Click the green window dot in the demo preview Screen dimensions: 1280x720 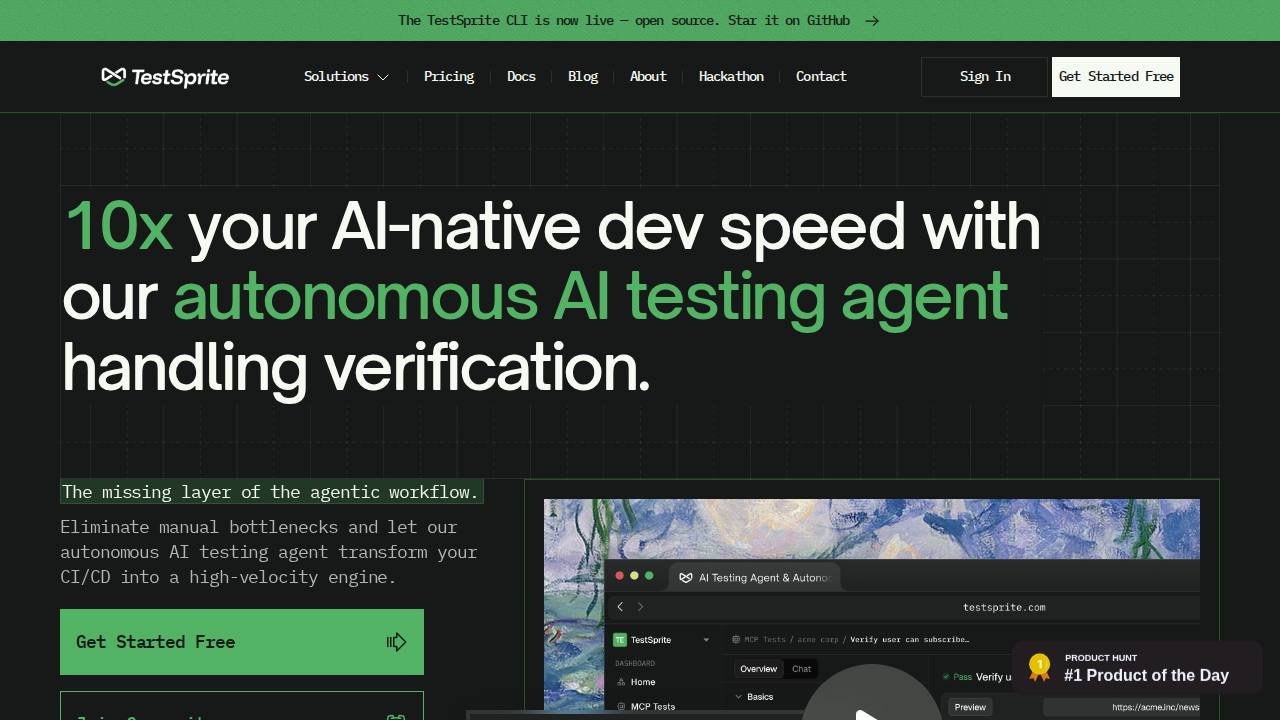[x=649, y=576]
